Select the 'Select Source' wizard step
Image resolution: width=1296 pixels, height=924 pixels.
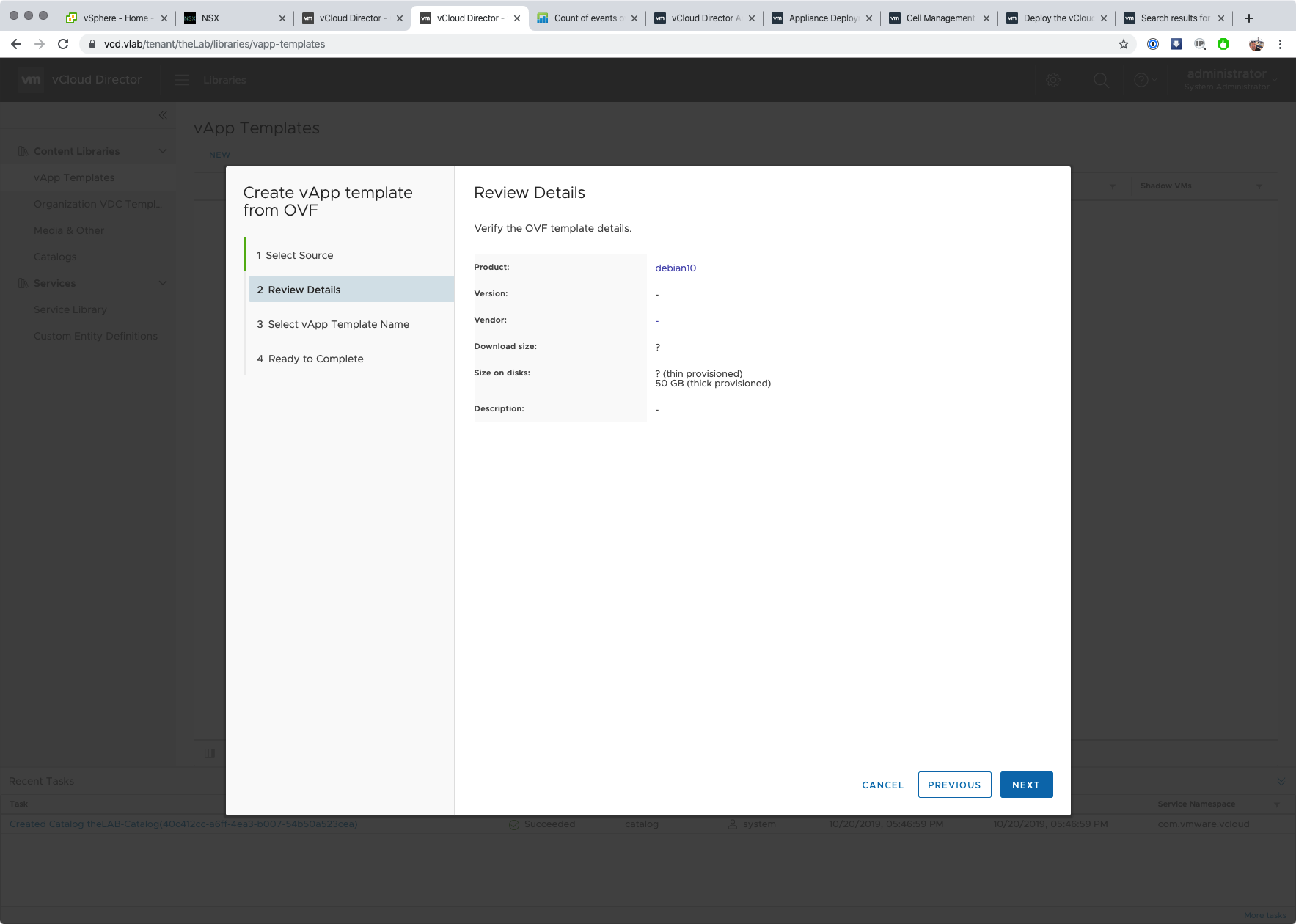[x=299, y=255]
